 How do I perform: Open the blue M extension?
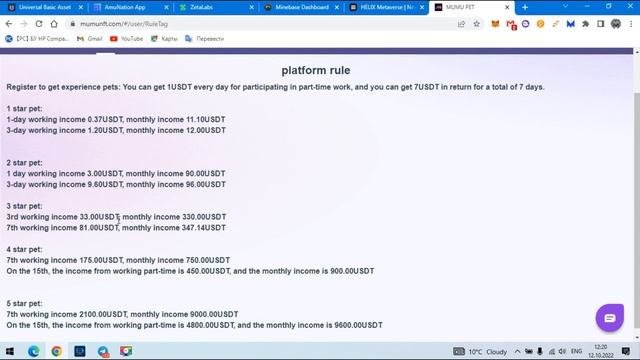tap(571, 24)
